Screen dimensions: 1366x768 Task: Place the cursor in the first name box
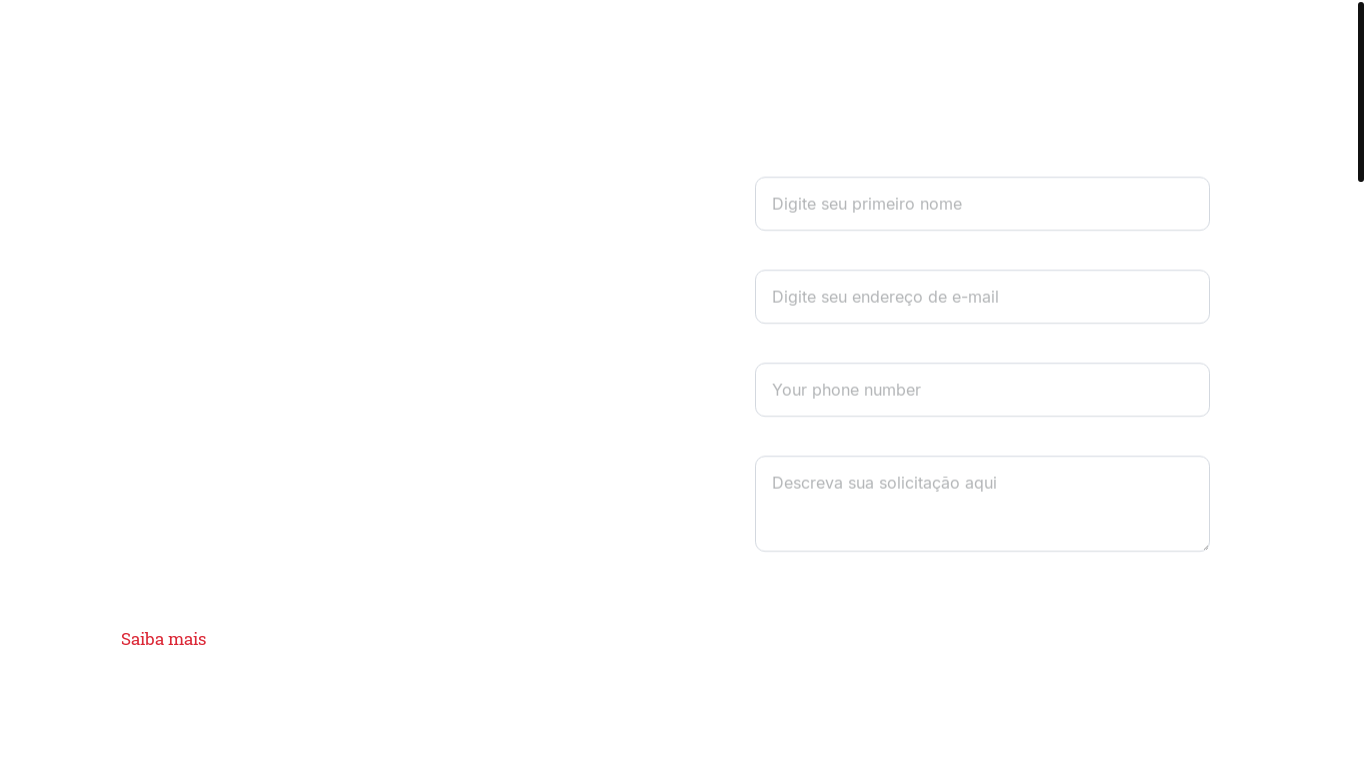(x=981, y=204)
